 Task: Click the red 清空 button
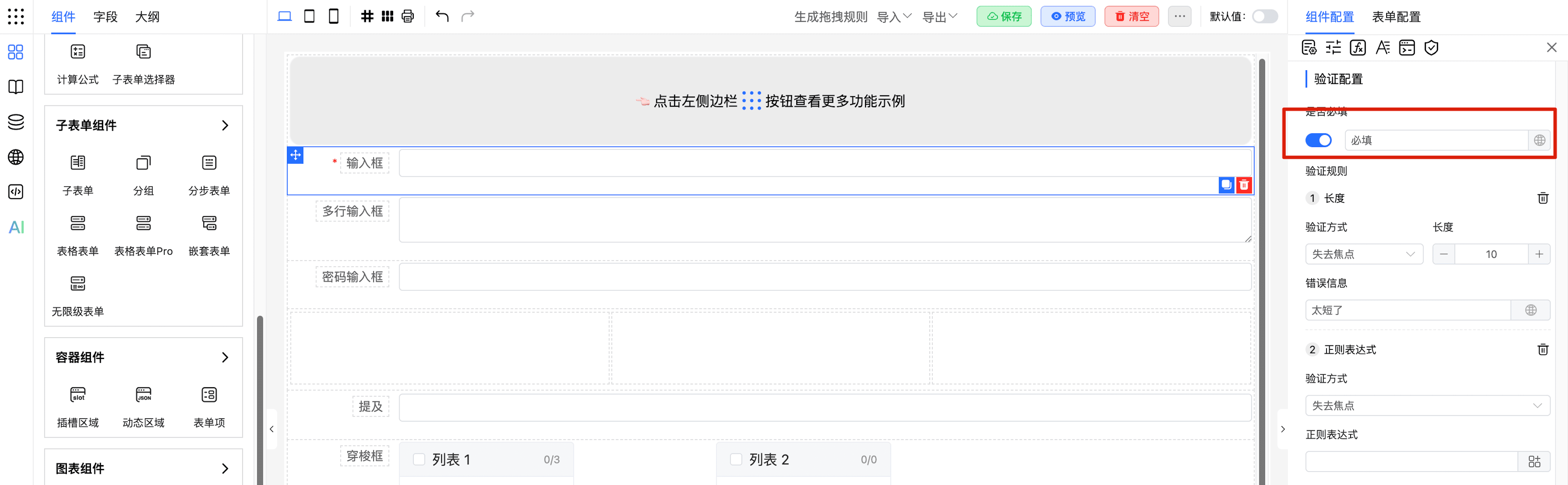tap(1132, 16)
